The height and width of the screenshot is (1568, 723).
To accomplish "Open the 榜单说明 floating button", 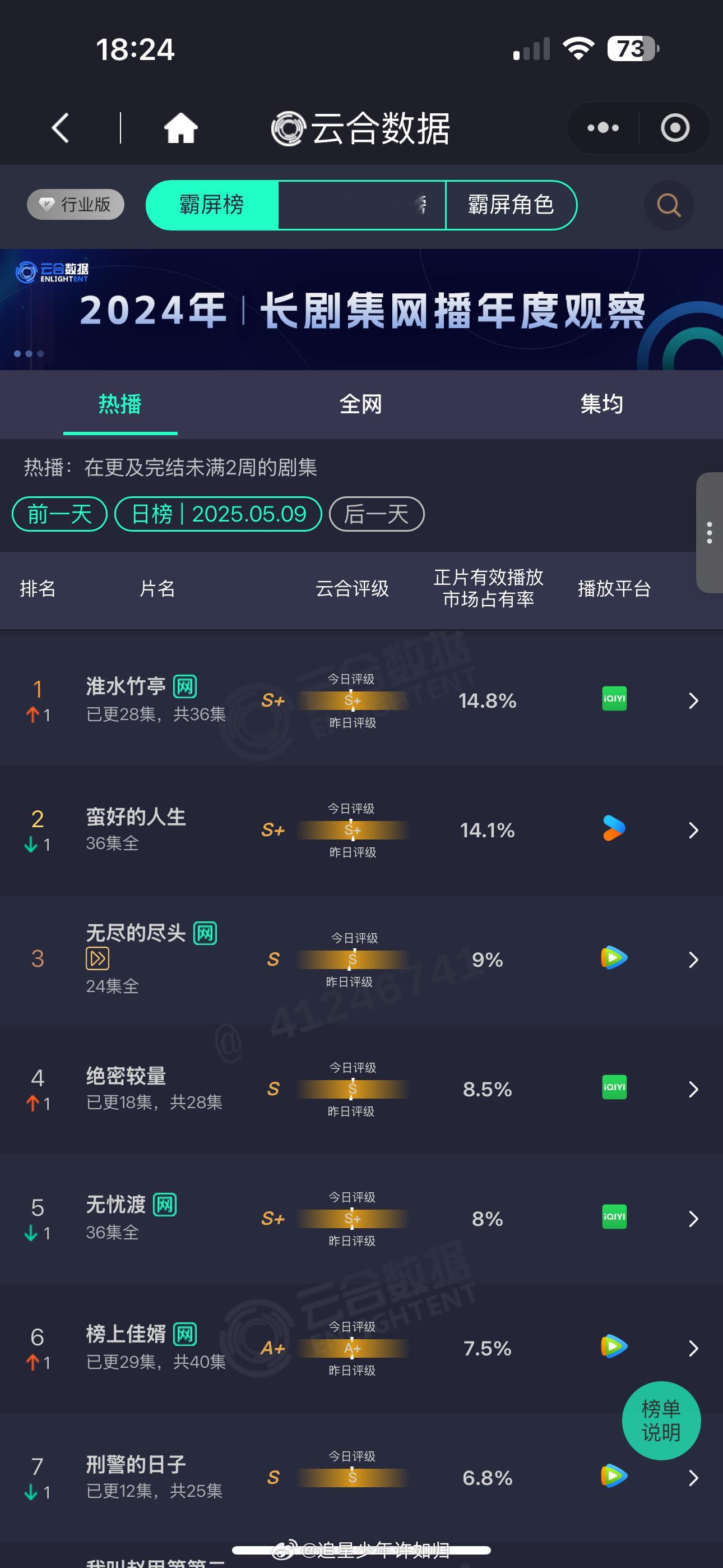I will point(661,1420).
